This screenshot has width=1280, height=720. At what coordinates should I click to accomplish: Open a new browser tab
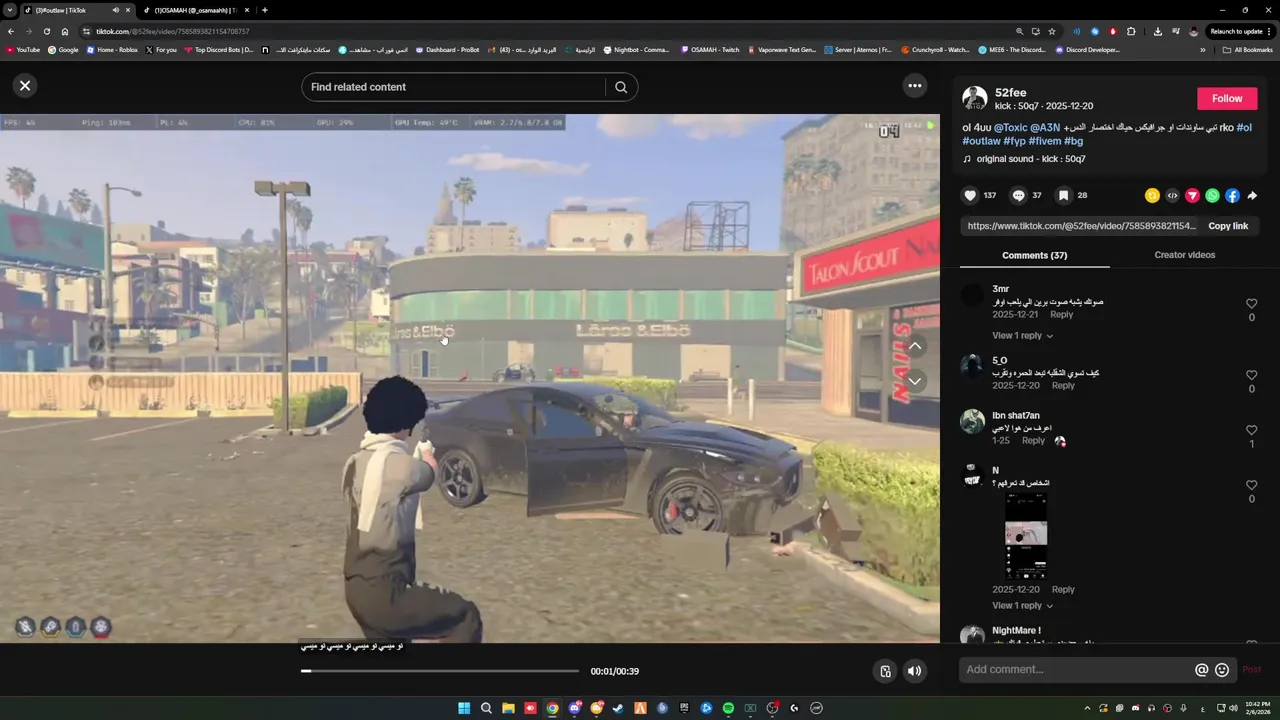click(x=264, y=10)
